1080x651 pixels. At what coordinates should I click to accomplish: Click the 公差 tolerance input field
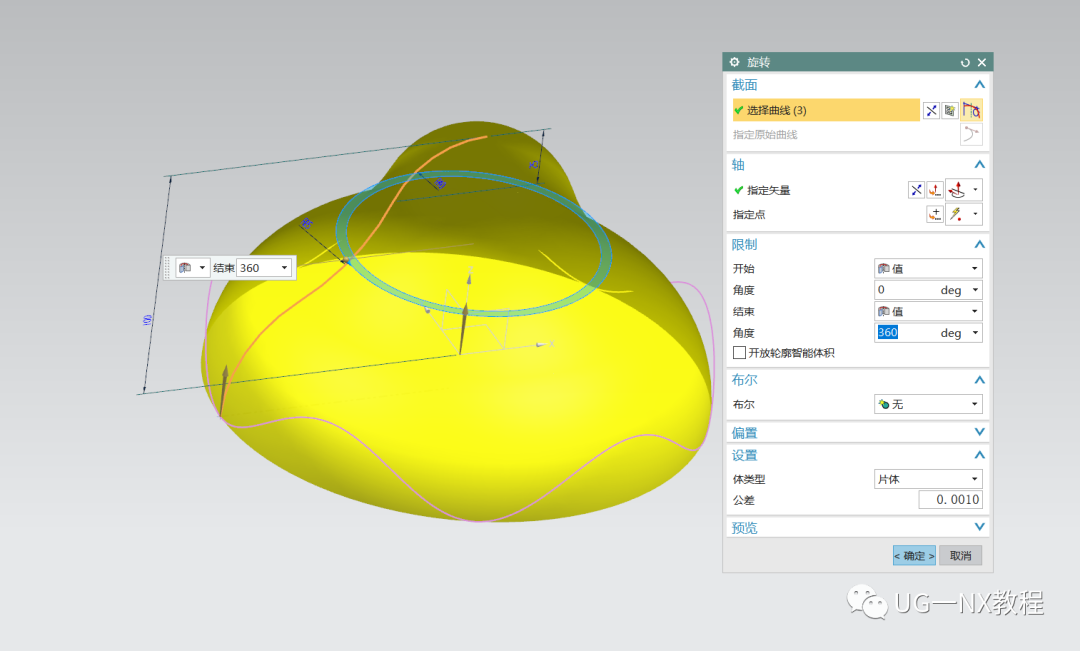click(x=951, y=500)
